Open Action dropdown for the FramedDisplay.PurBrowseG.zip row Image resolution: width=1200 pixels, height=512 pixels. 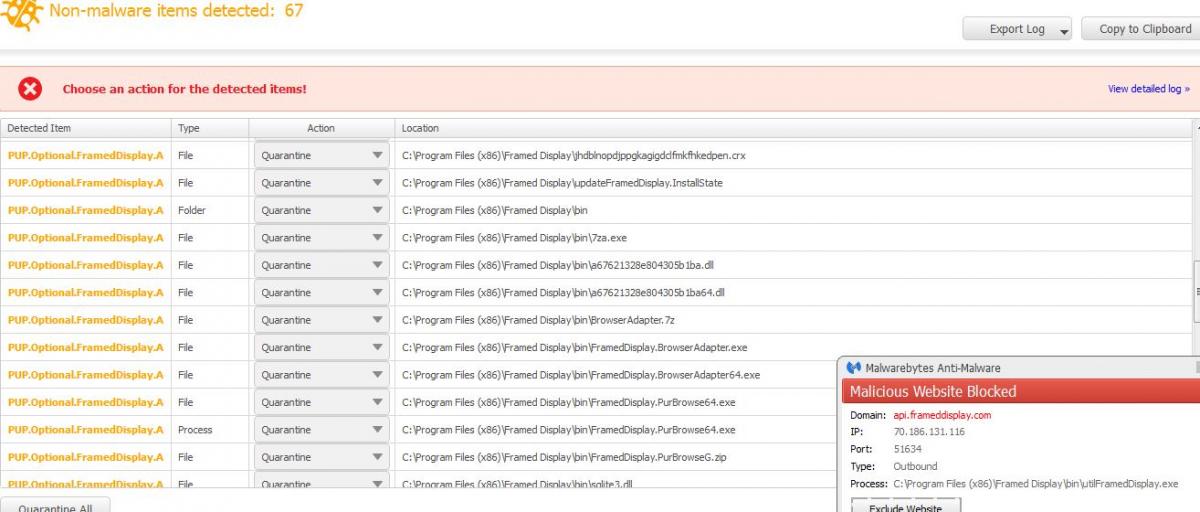(322, 457)
